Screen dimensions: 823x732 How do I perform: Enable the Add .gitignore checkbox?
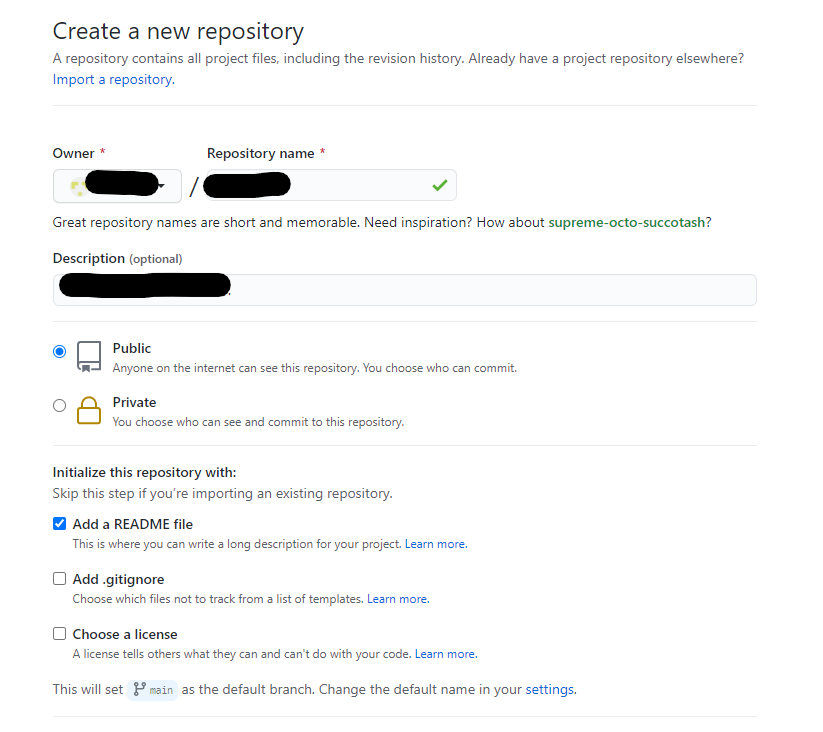(x=59, y=578)
